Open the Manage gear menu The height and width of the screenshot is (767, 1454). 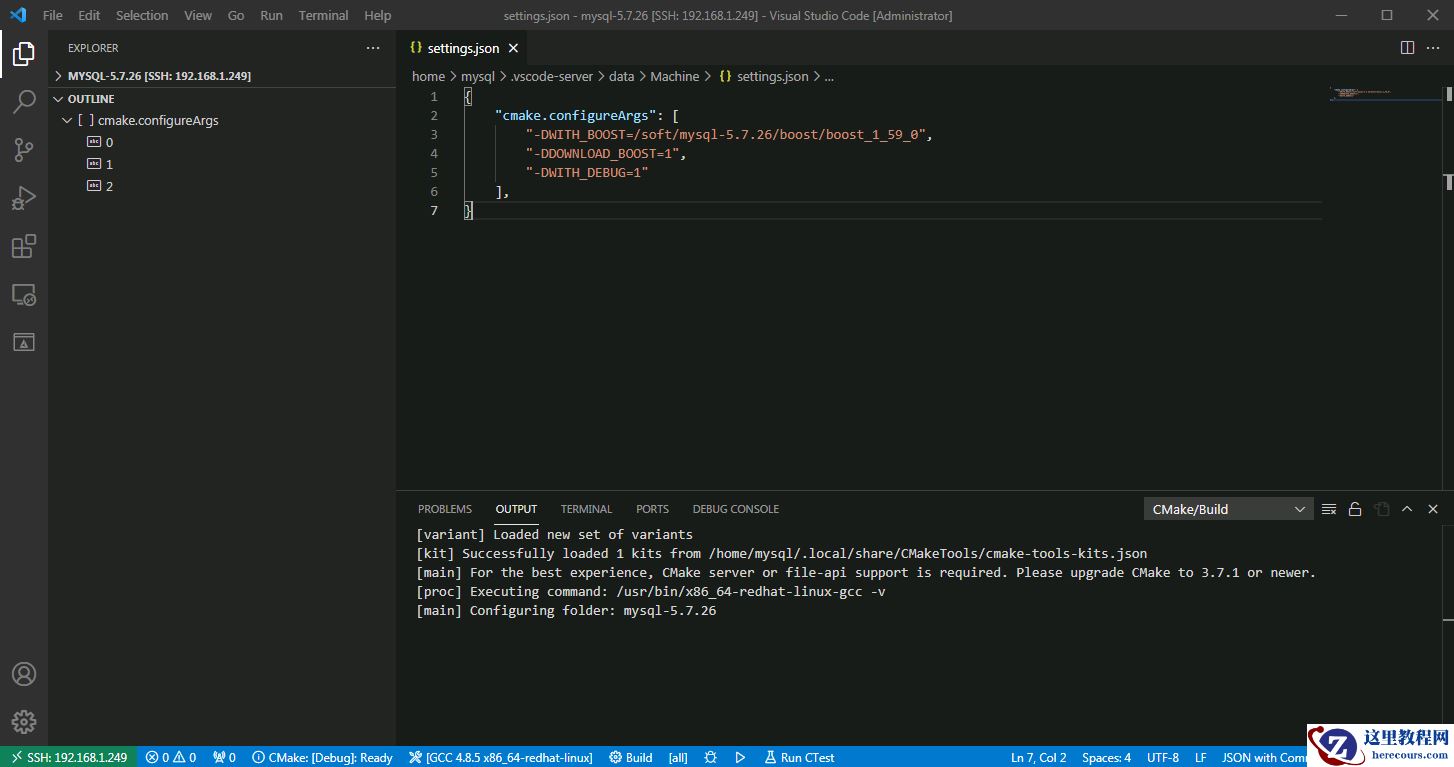pyautogui.click(x=24, y=721)
